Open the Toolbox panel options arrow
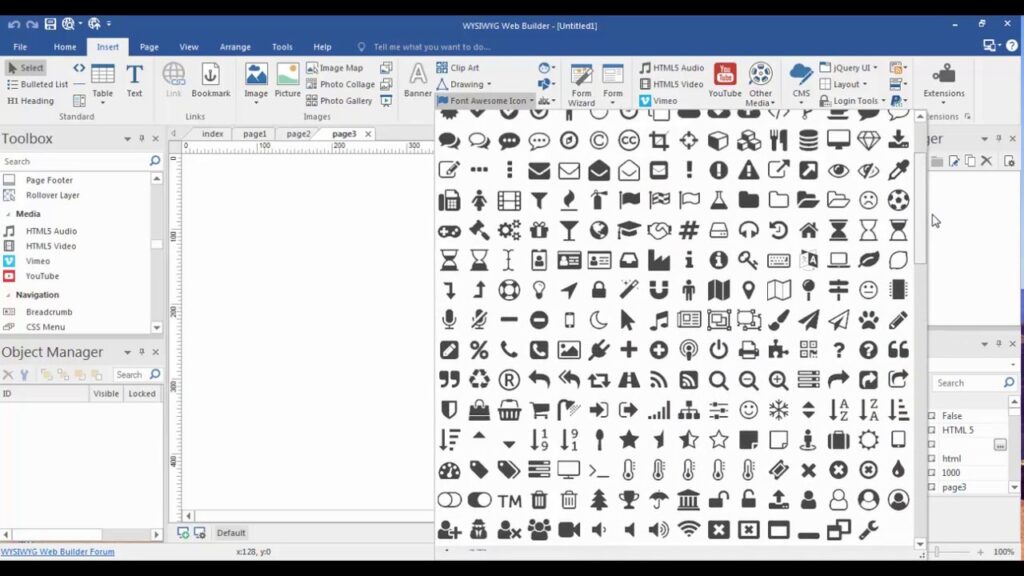Screen dimensions: 1024x576 click(127, 138)
